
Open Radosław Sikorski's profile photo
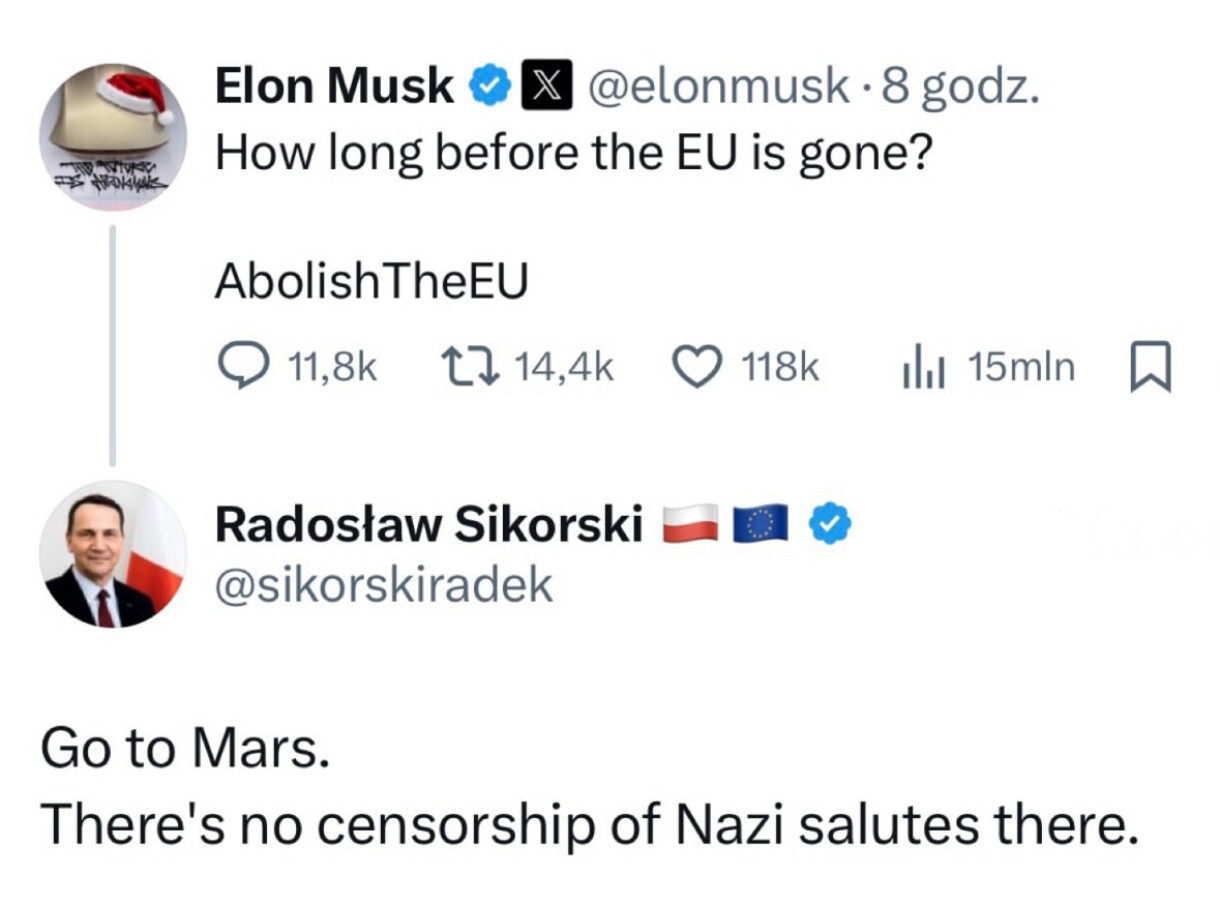[113, 554]
